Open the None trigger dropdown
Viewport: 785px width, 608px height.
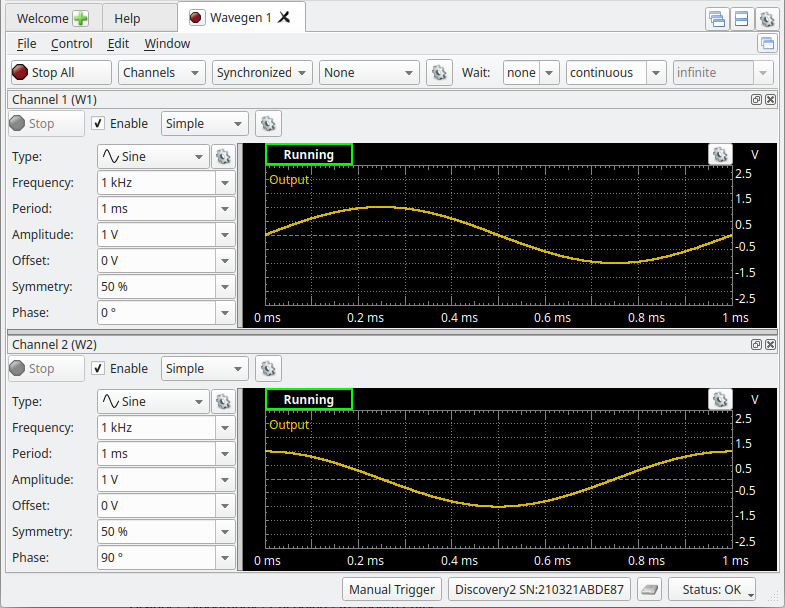[369, 73]
